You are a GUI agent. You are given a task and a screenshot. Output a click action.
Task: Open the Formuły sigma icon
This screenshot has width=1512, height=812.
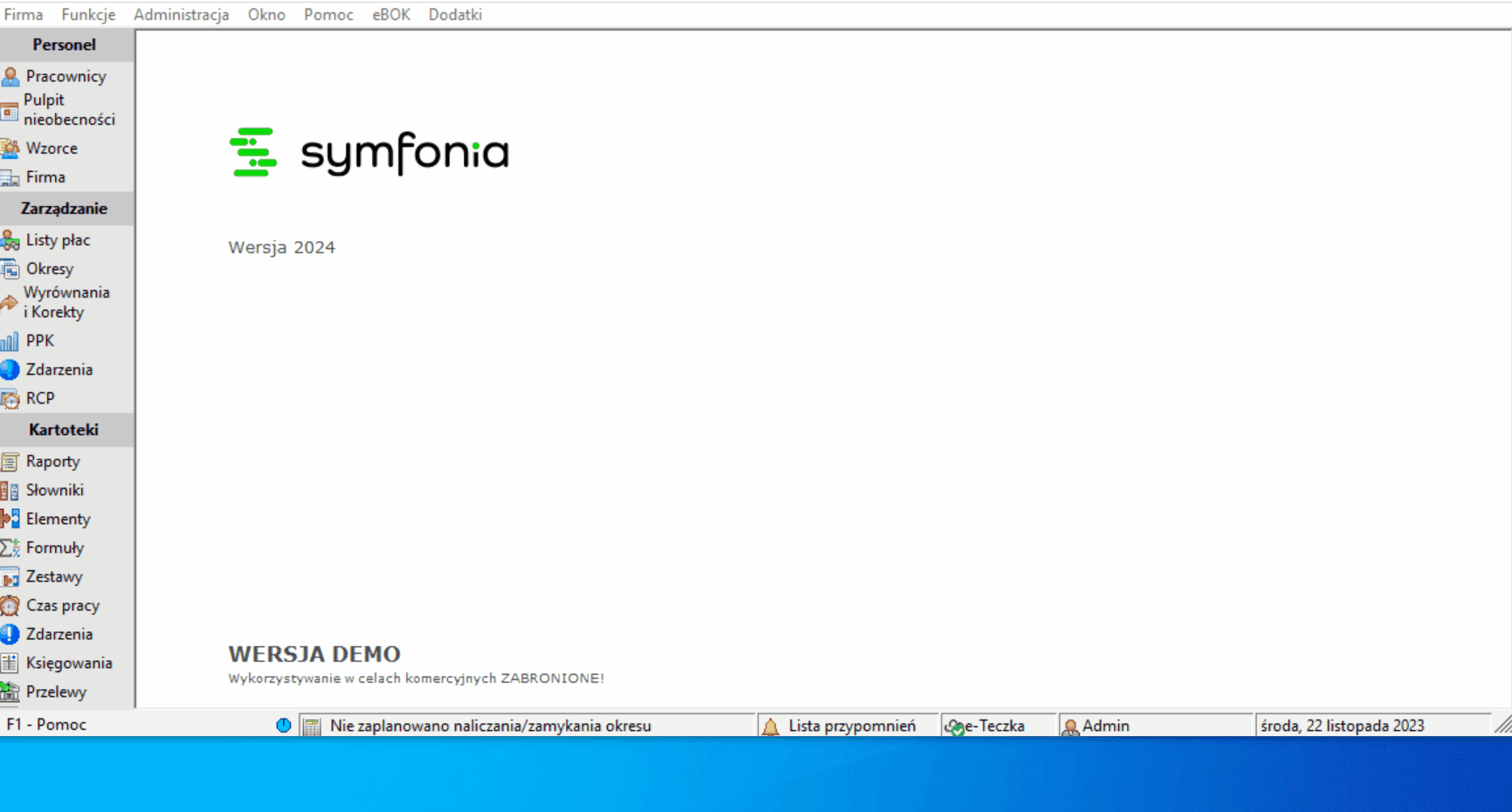point(10,548)
